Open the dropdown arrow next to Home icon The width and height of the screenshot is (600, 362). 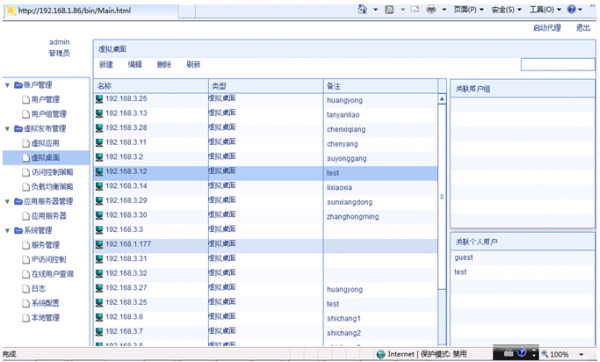coord(375,10)
